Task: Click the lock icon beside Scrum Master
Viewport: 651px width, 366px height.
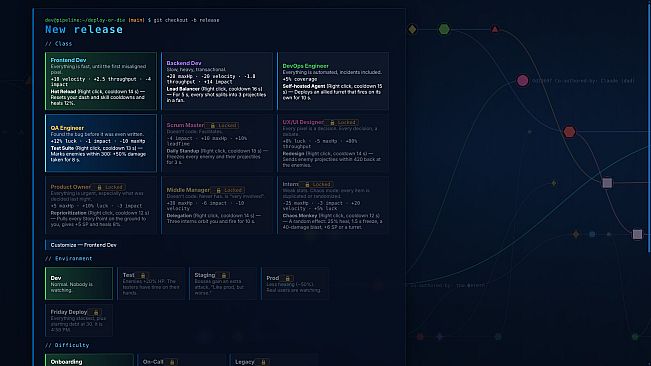Action: click(213, 125)
